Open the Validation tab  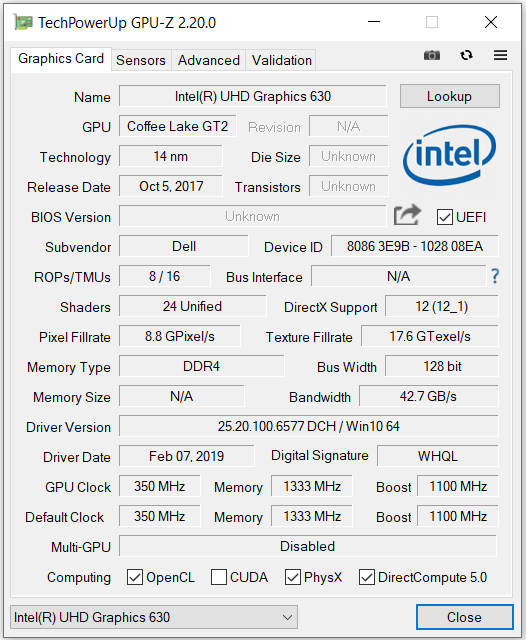(x=282, y=60)
